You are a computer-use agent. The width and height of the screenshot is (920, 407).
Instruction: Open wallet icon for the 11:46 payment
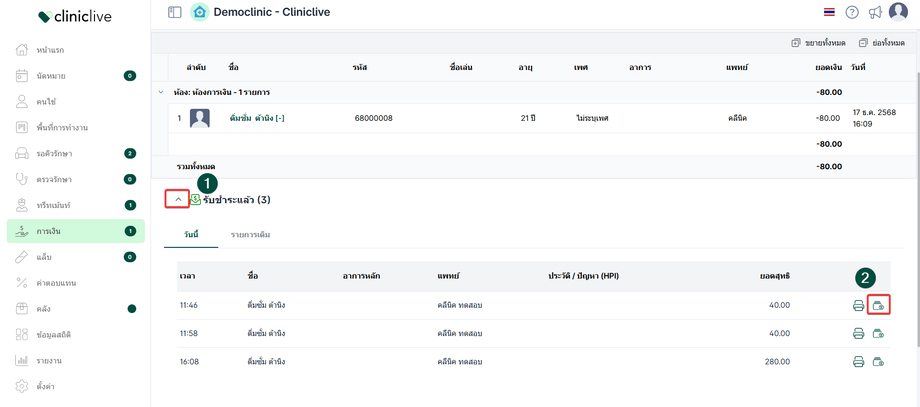coord(878,305)
